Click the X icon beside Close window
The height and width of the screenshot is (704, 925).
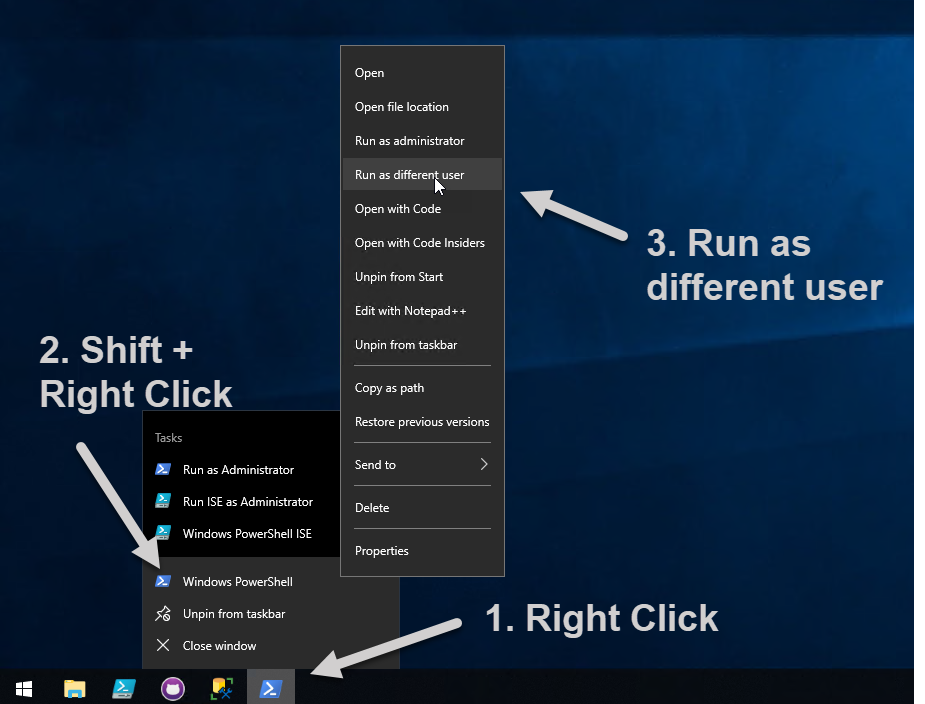coord(163,645)
